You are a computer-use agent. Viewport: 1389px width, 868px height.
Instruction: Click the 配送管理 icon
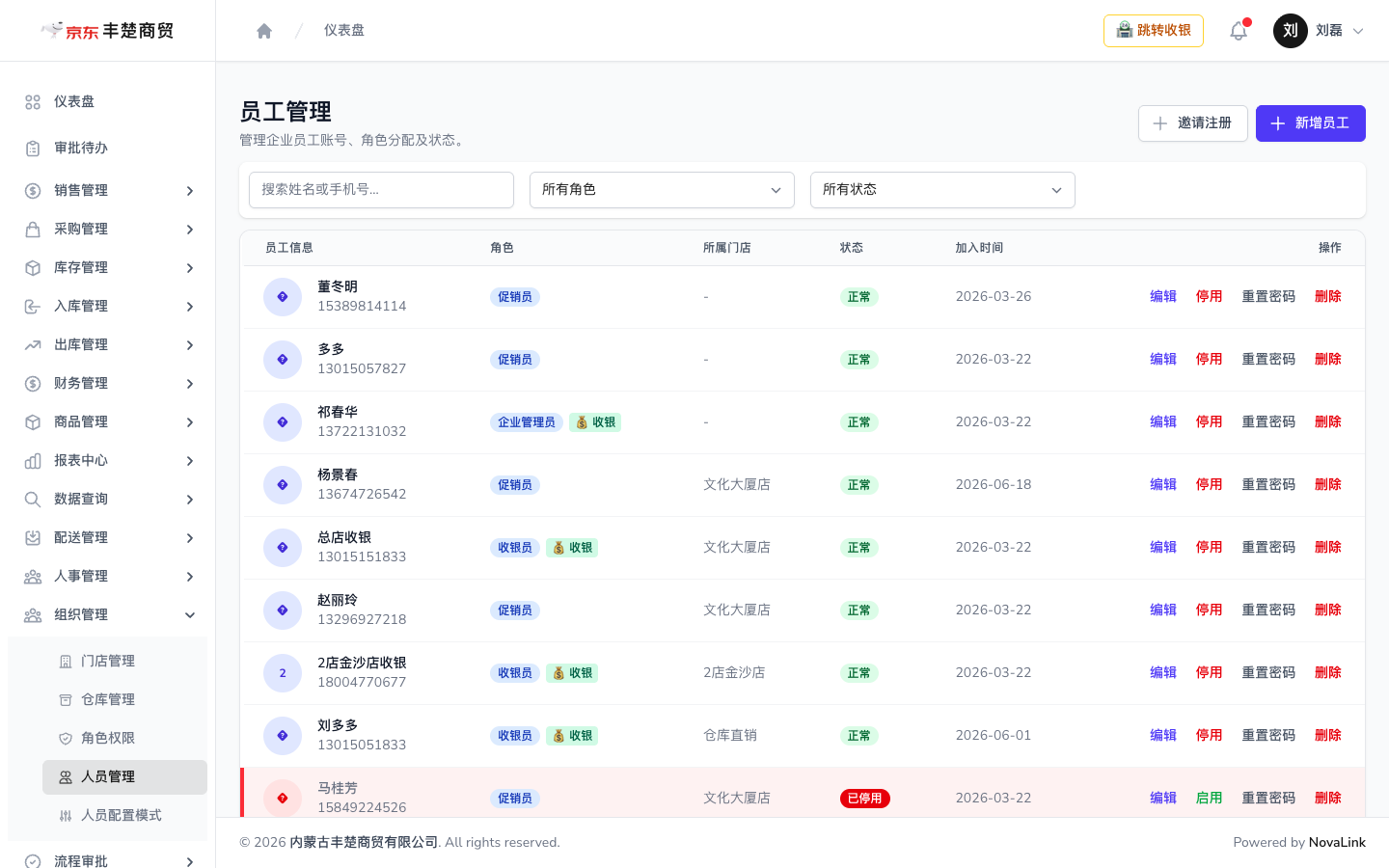(x=33, y=538)
